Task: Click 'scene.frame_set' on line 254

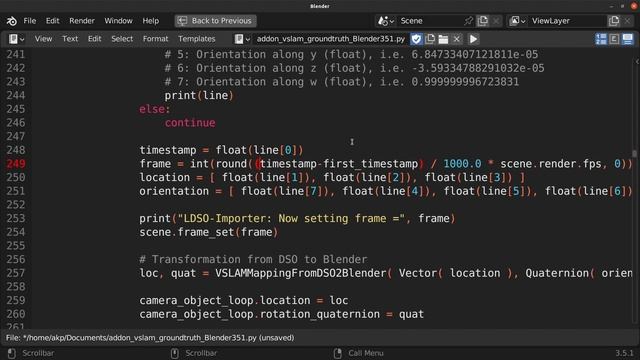Action: tap(187, 232)
